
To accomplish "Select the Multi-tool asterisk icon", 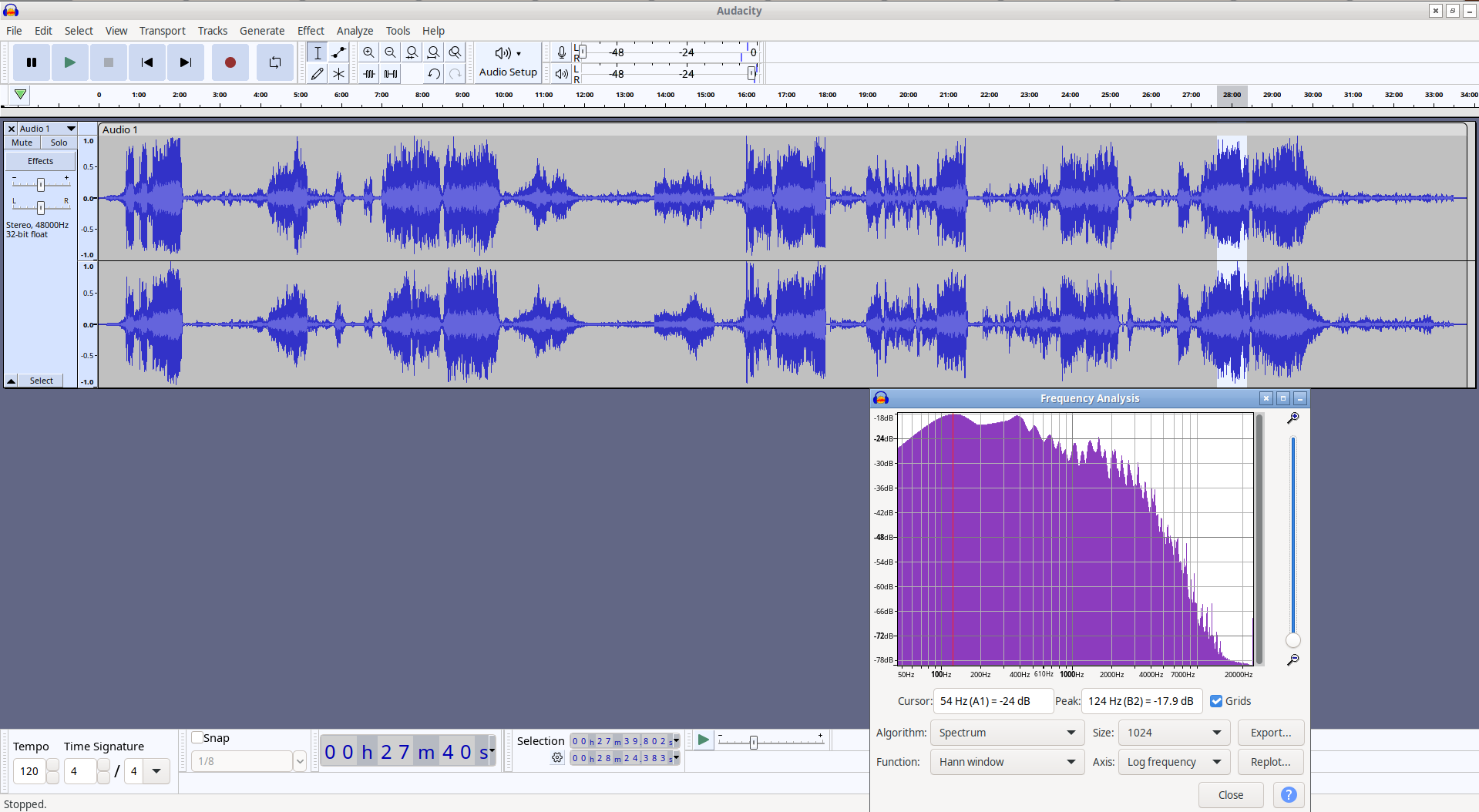I will click(338, 74).
